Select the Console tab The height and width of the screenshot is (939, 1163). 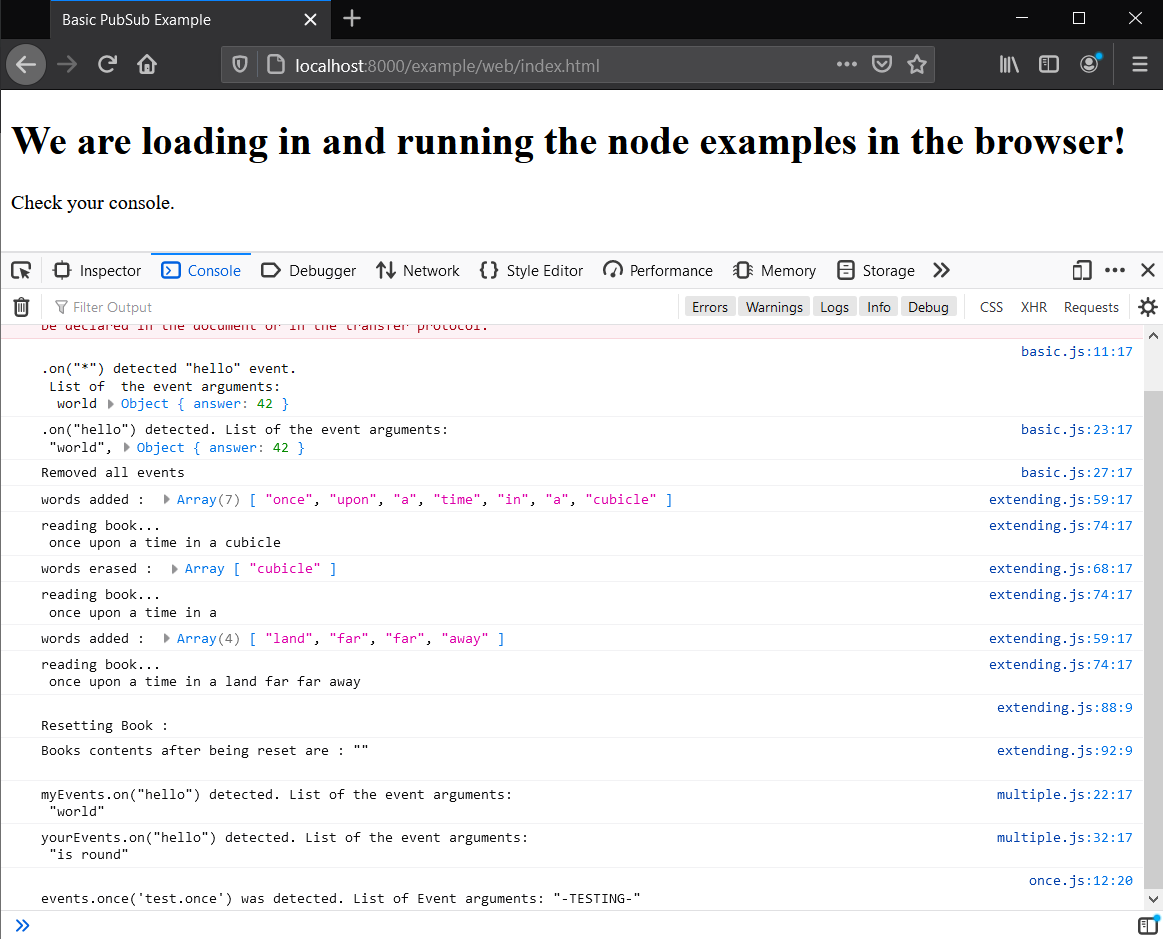[201, 271]
